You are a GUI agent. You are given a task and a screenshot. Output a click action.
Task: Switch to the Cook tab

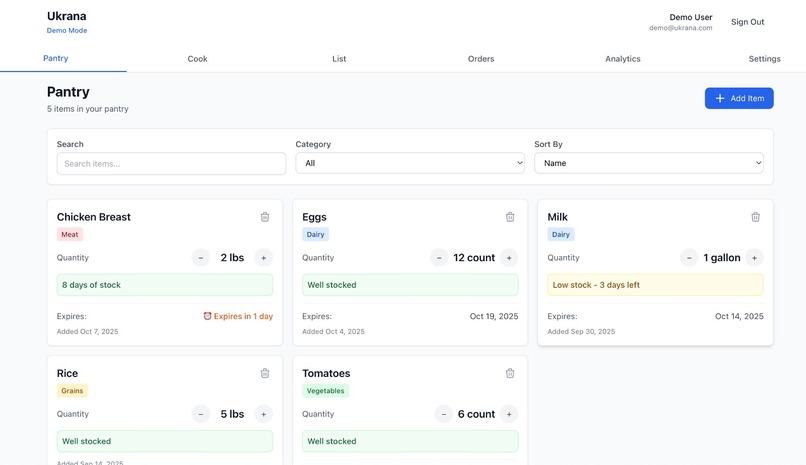coord(197,59)
